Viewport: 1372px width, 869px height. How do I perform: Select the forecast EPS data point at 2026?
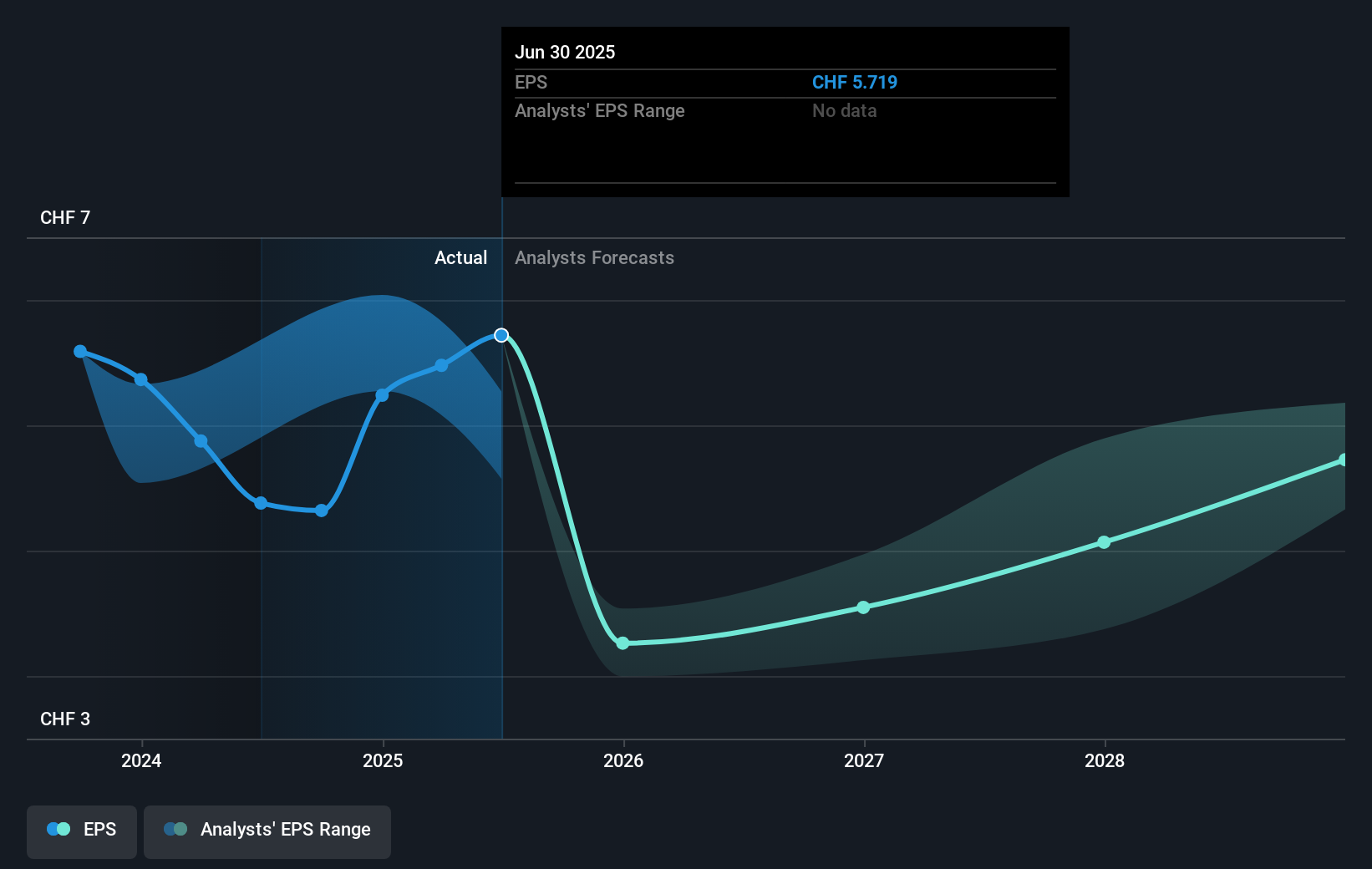pos(622,643)
